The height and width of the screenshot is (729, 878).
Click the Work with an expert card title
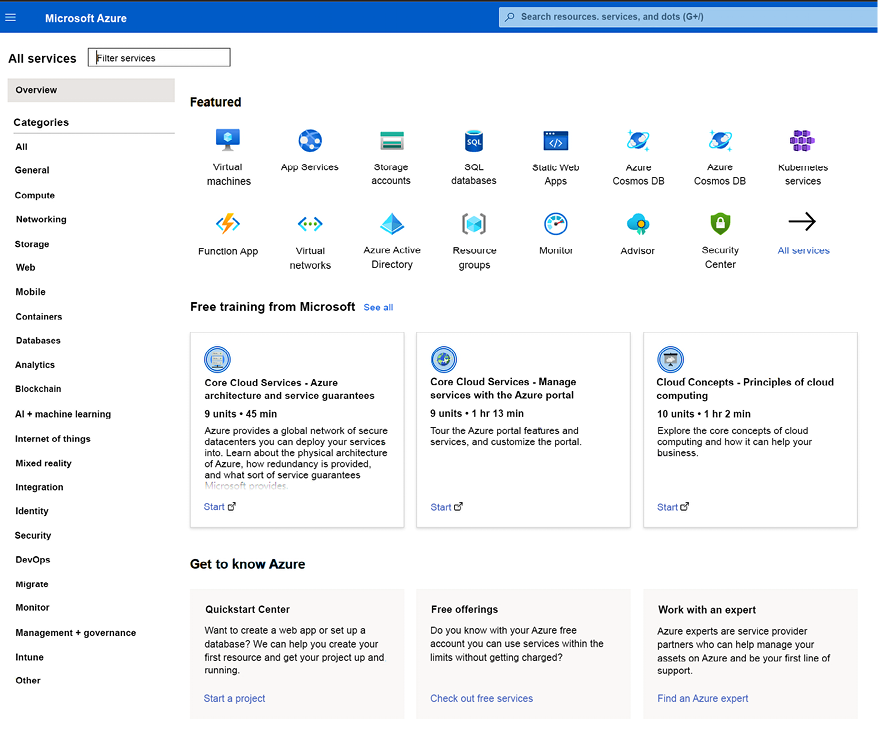[707, 610]
